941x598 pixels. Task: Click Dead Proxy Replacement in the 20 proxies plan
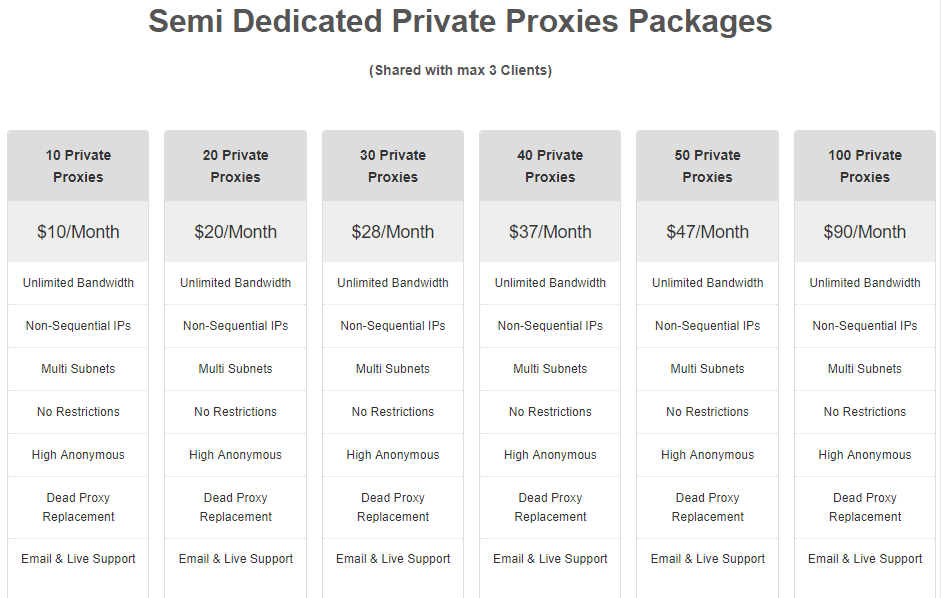coord(235,507)
